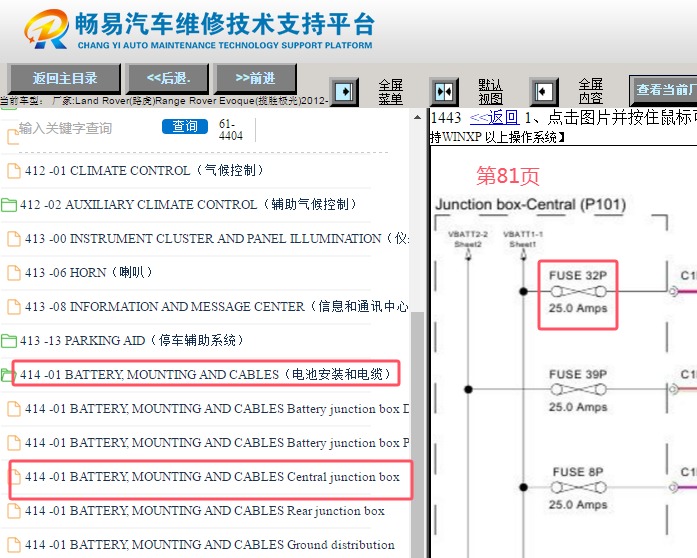
Task: Click the default view split icon
Action: pos(444,92)
